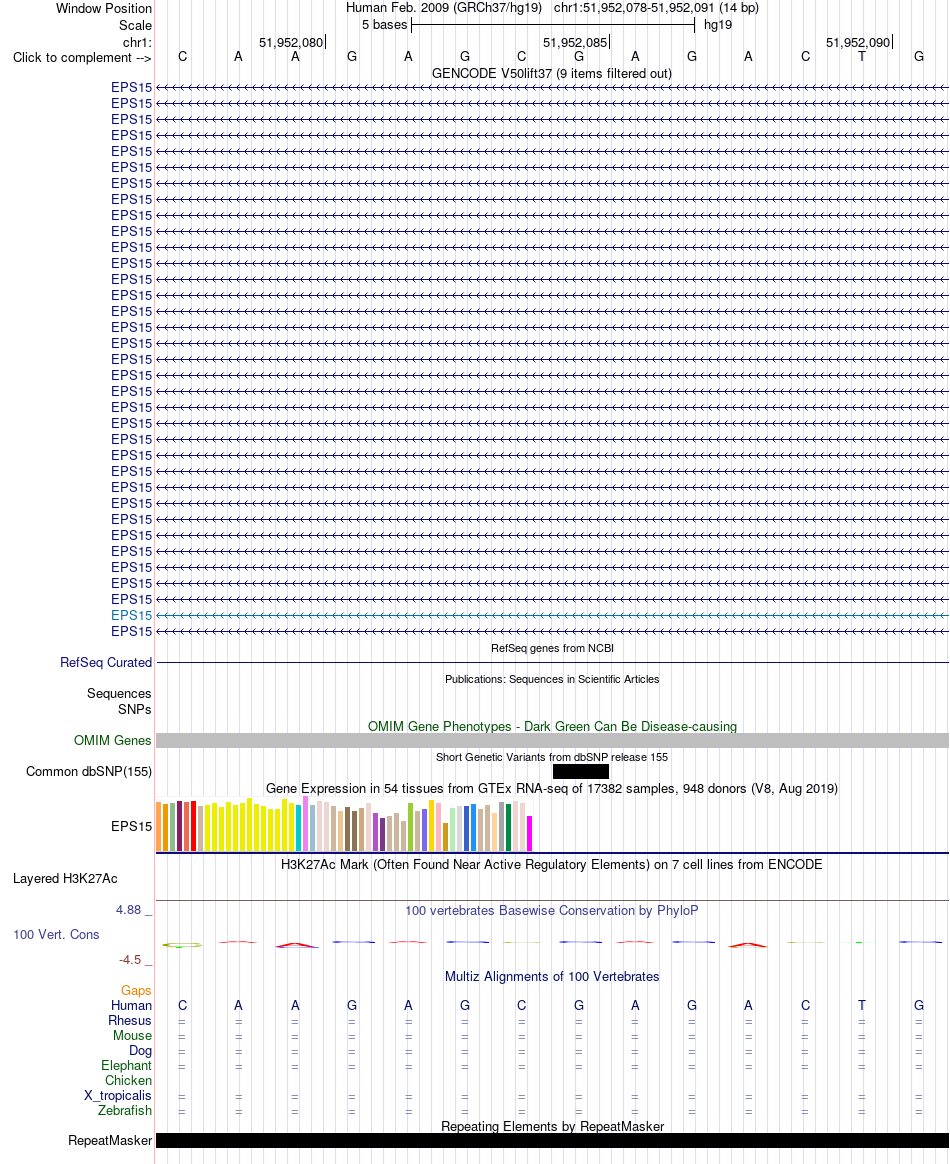Viewport: 950px width, 1164px height.
Task: Click the 'Sequences SNPs' track label
Action: [119, 702]
